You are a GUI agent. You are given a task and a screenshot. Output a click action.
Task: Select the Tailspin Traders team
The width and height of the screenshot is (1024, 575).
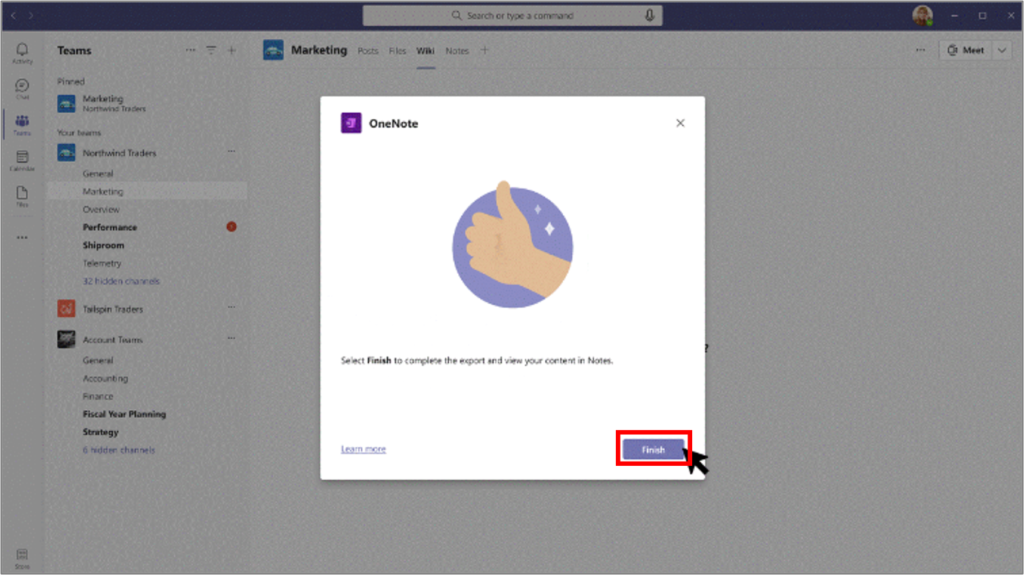point(112,309)
